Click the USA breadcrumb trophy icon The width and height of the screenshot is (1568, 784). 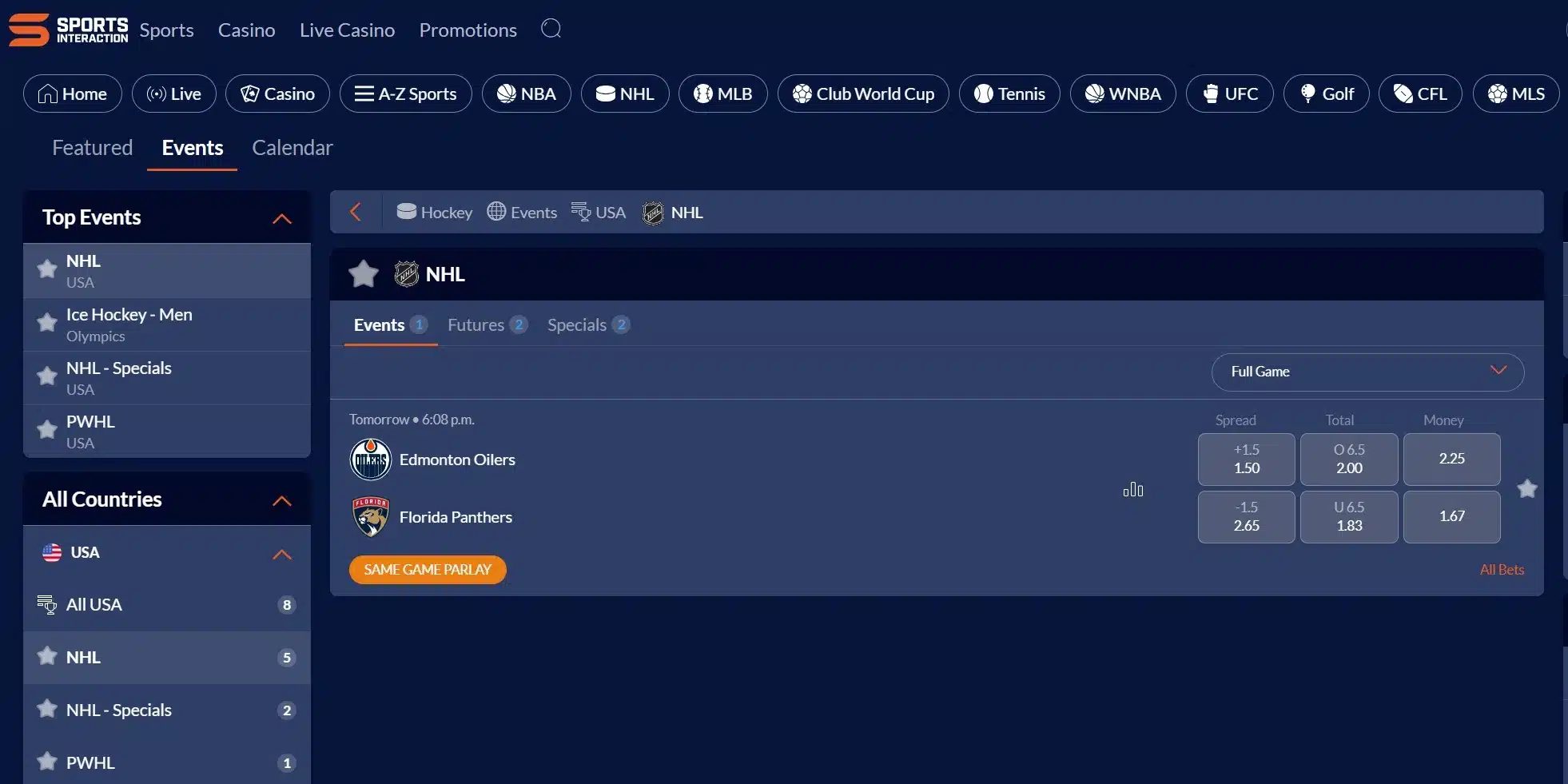coord(581,212)
